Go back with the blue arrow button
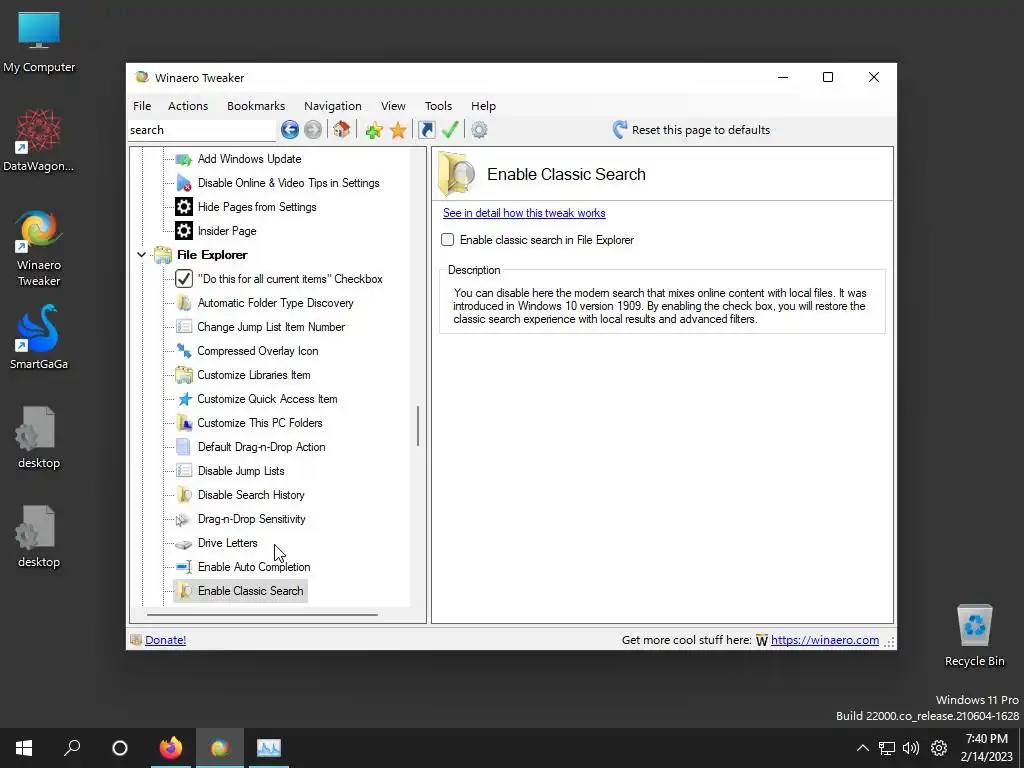This screenshot has width=1024, height=768. point(290,130)
